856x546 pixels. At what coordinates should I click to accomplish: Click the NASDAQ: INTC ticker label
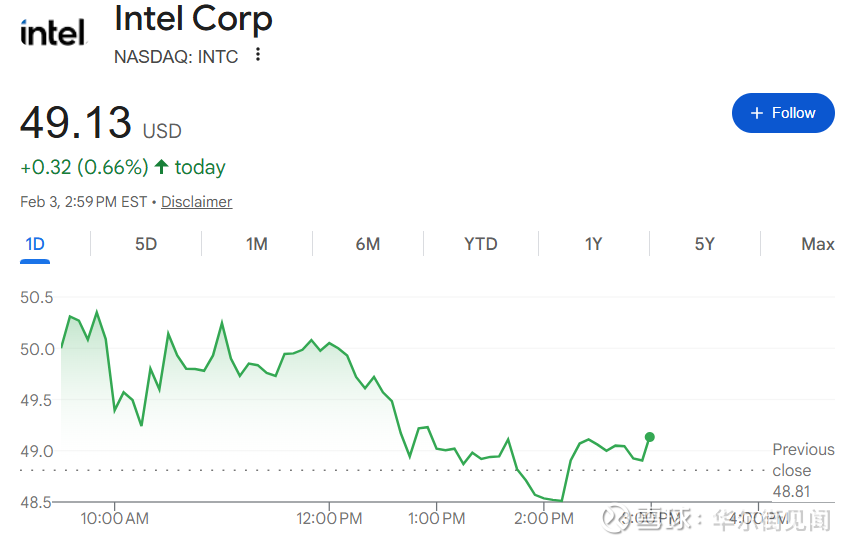pyautogui.click(x=176, y=56)
